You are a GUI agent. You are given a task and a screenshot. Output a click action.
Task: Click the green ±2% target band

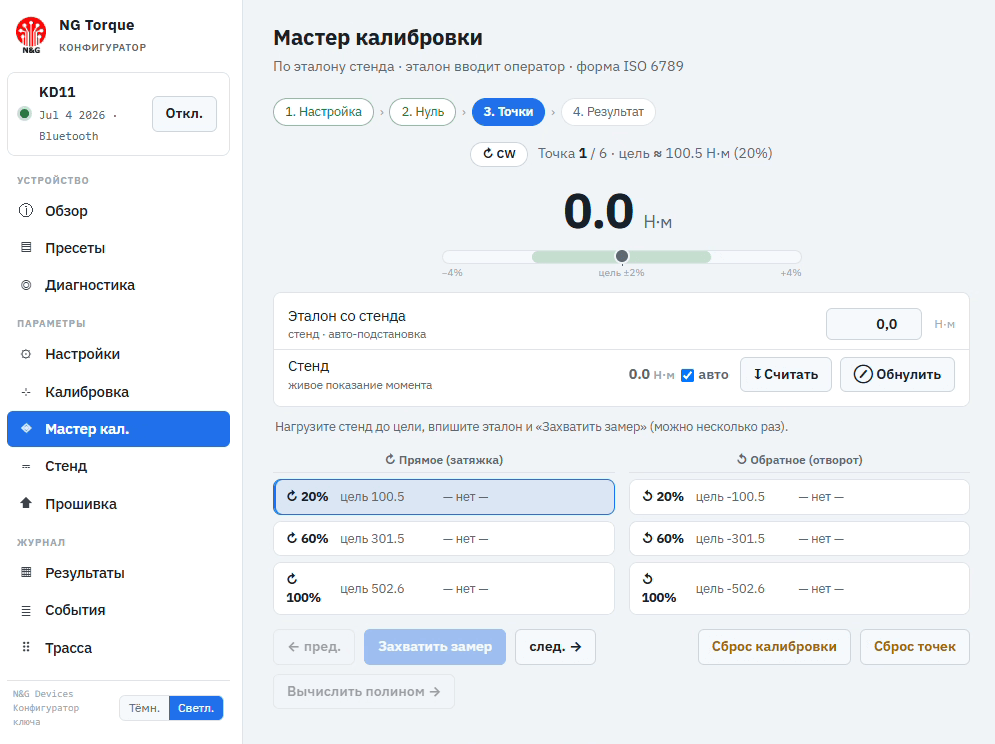[x=621, y=256]
